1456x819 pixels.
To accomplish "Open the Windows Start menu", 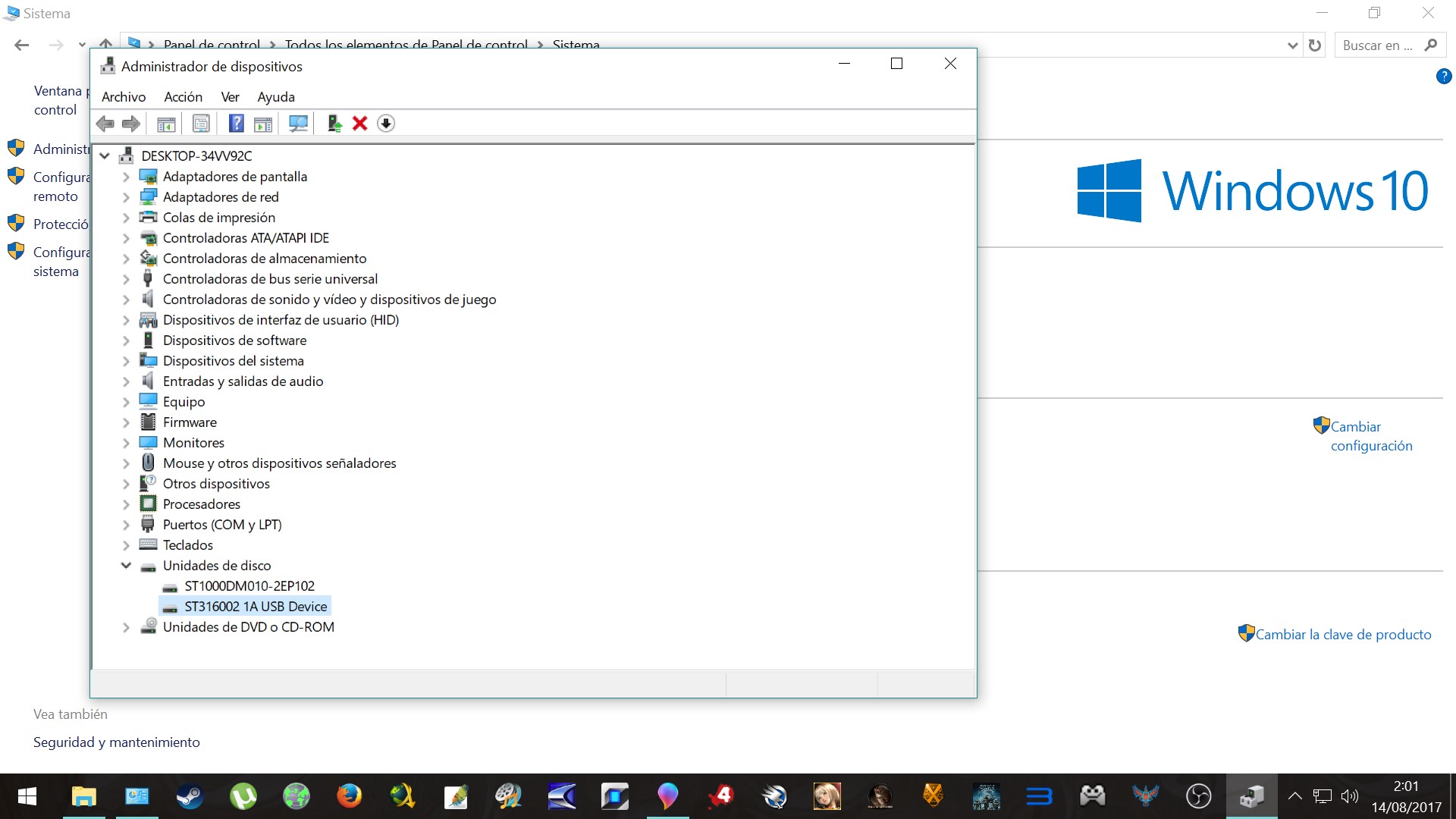I will (x=27, y=796).
